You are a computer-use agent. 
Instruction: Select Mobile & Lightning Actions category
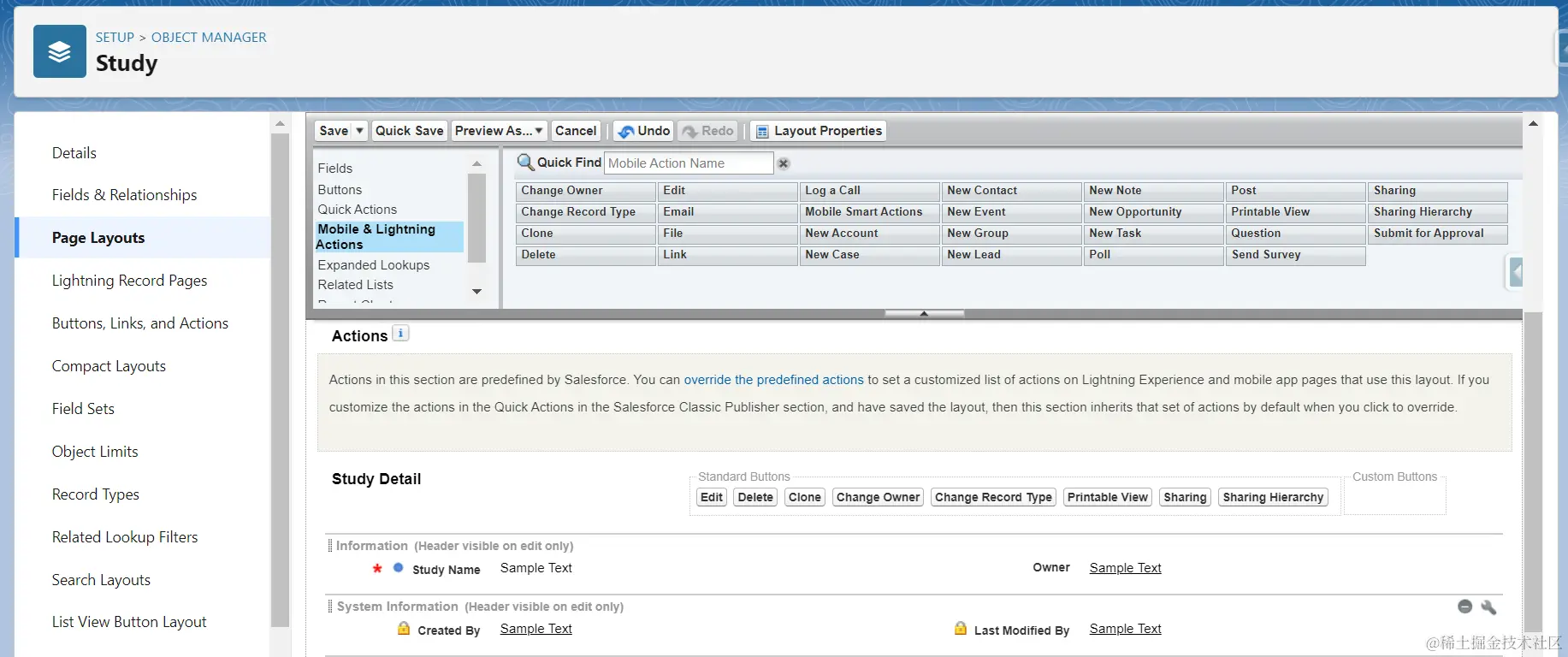tap(389, 237)
